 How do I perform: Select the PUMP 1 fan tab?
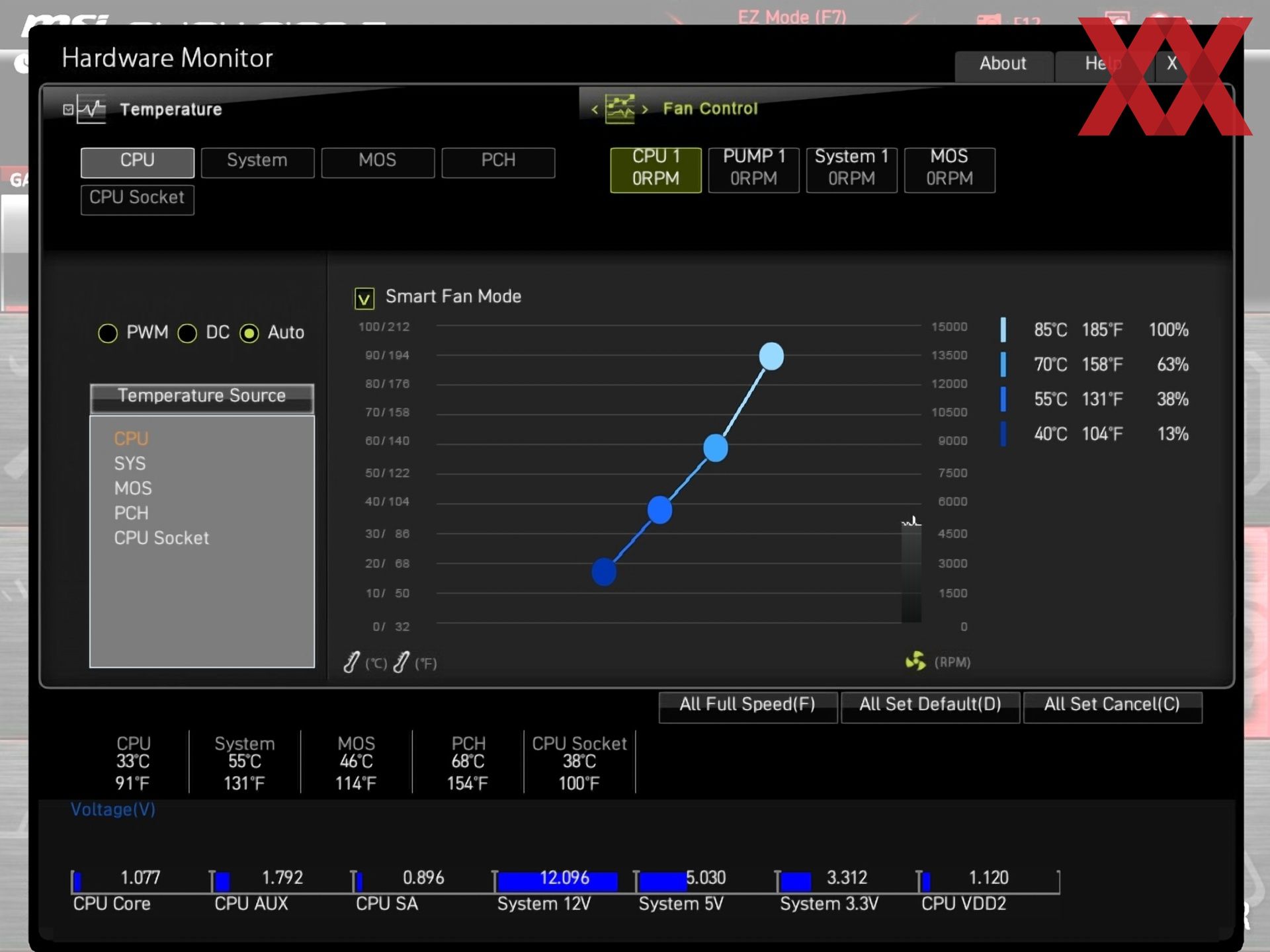click(753, 169)
